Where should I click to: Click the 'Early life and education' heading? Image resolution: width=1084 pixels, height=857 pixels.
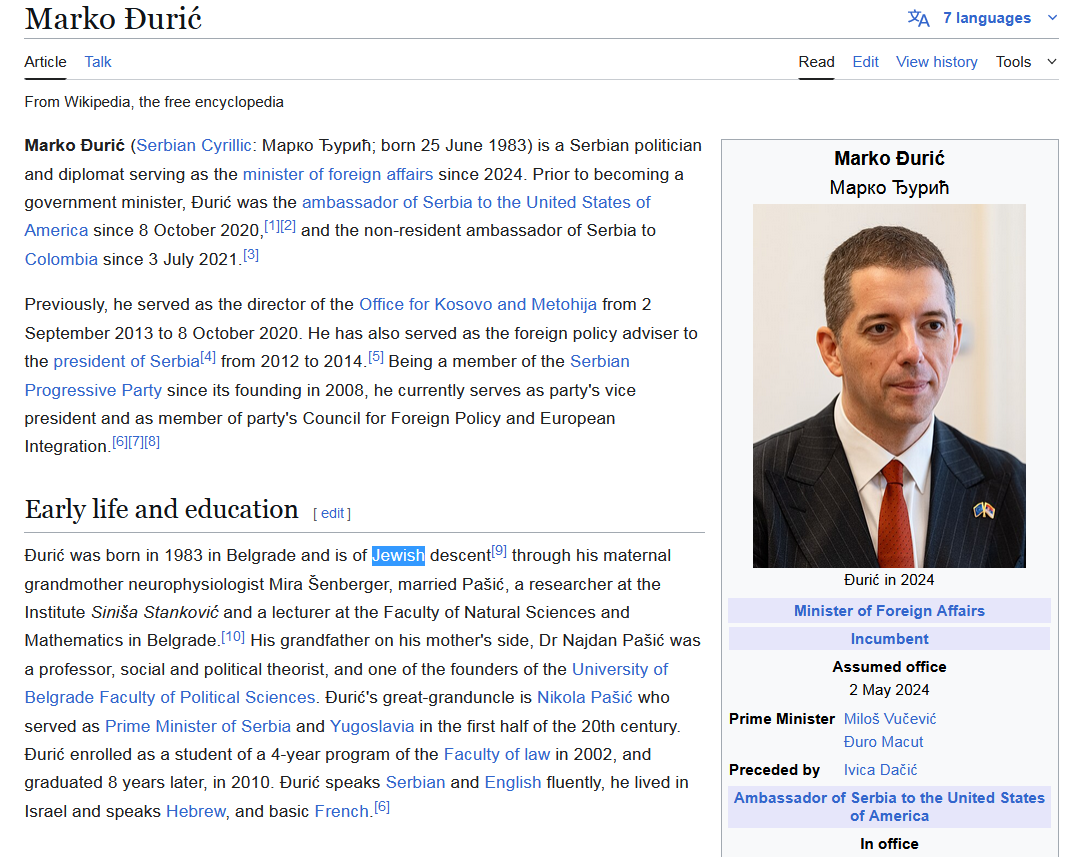(x=162, y=509)
